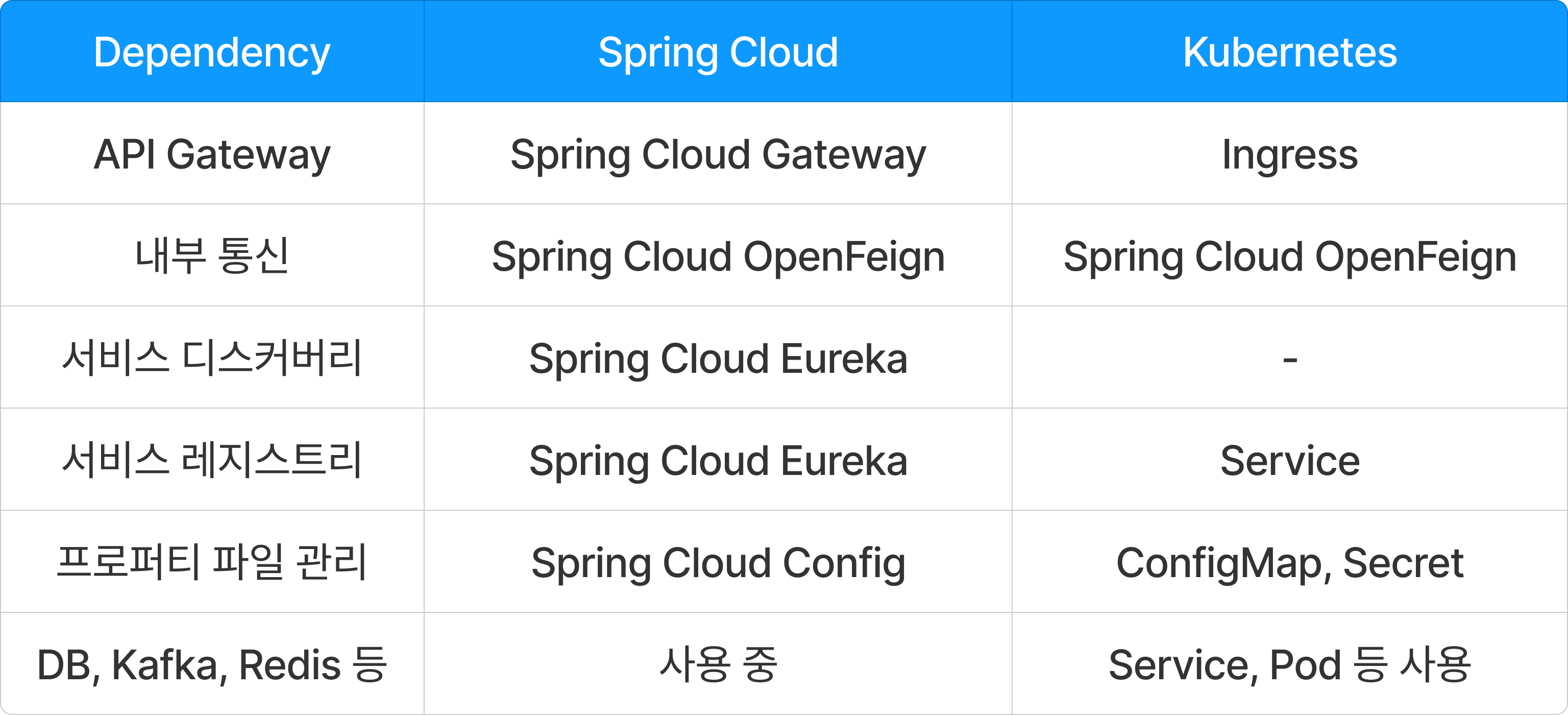Image resolution: width=1568 pixels, height=715 pixels.
Task: Click the Spring Cloud Gateway cell
Action: (718, 154)
